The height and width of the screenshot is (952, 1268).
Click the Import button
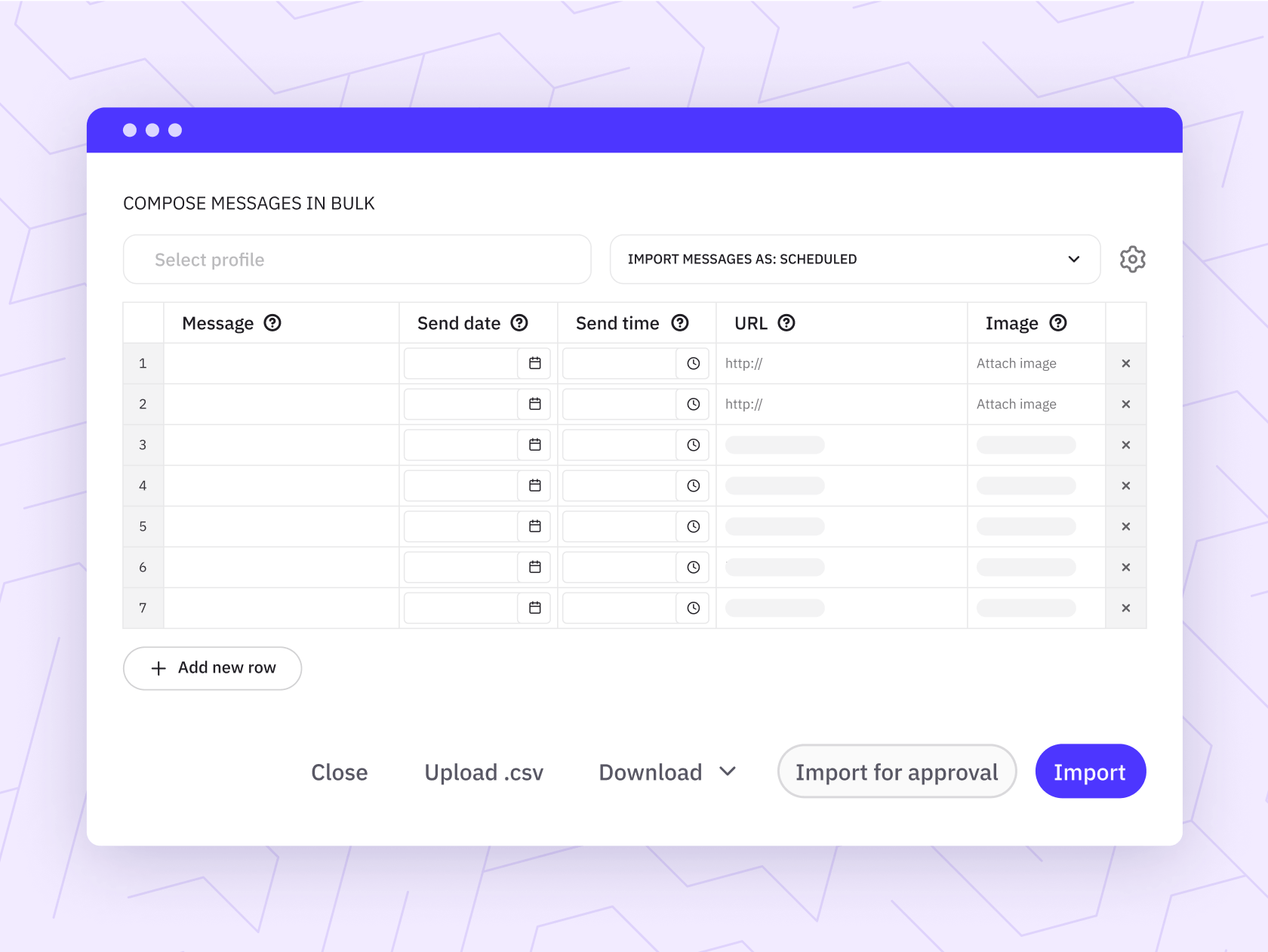(x=1090, y=771)
